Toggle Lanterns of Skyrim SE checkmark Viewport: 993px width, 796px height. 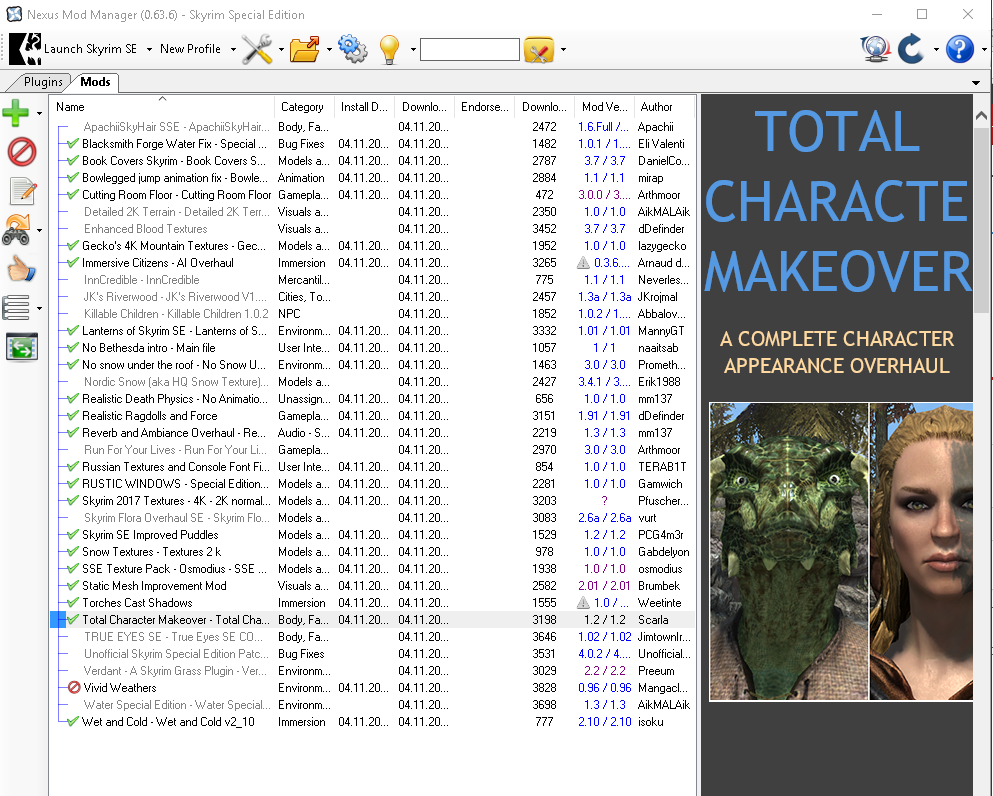click(73, 331)
